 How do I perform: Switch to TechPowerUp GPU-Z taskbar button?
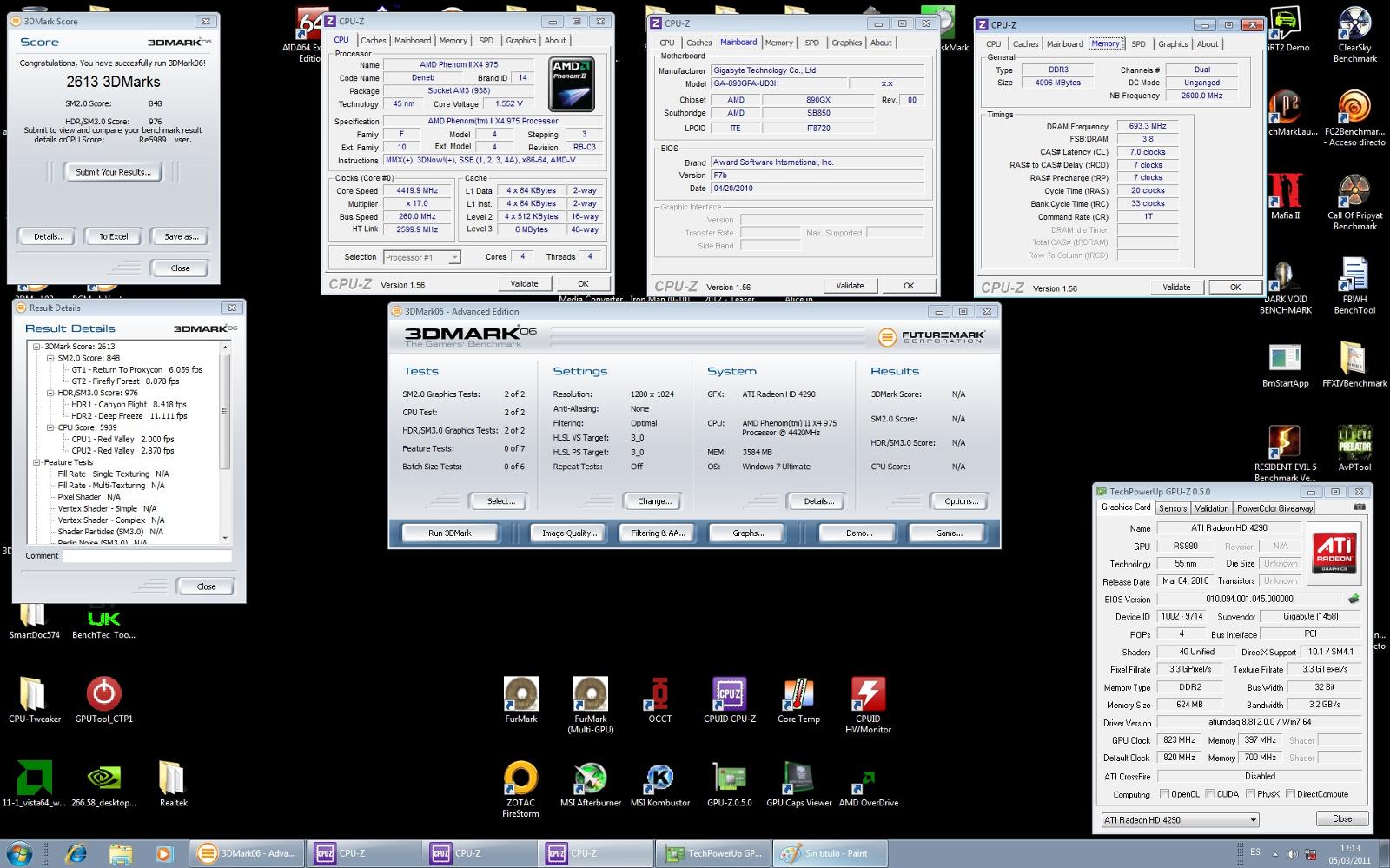714,853
